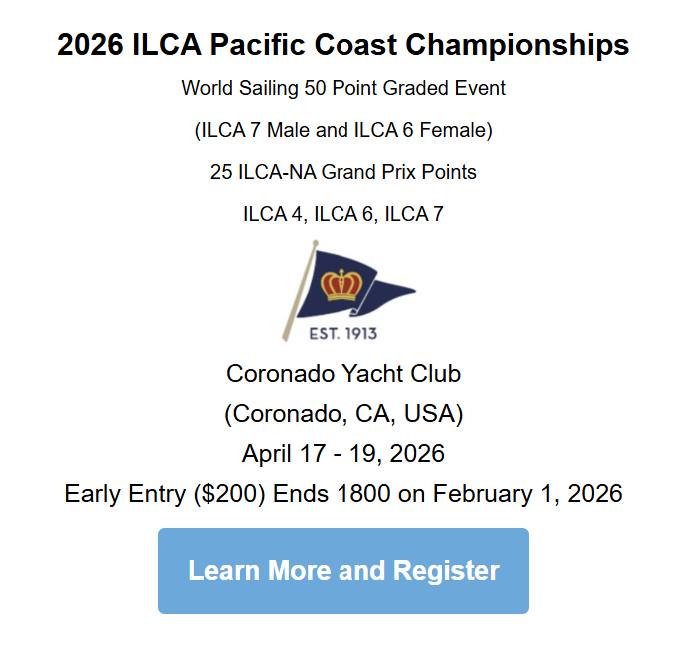Click the word Register on the blue button

446,570
